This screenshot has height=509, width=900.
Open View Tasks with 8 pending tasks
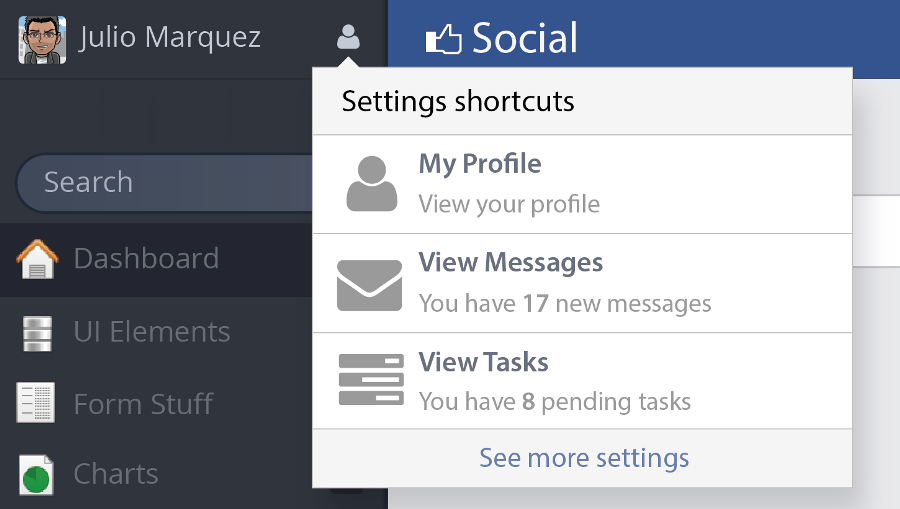(x=582, y=381)
